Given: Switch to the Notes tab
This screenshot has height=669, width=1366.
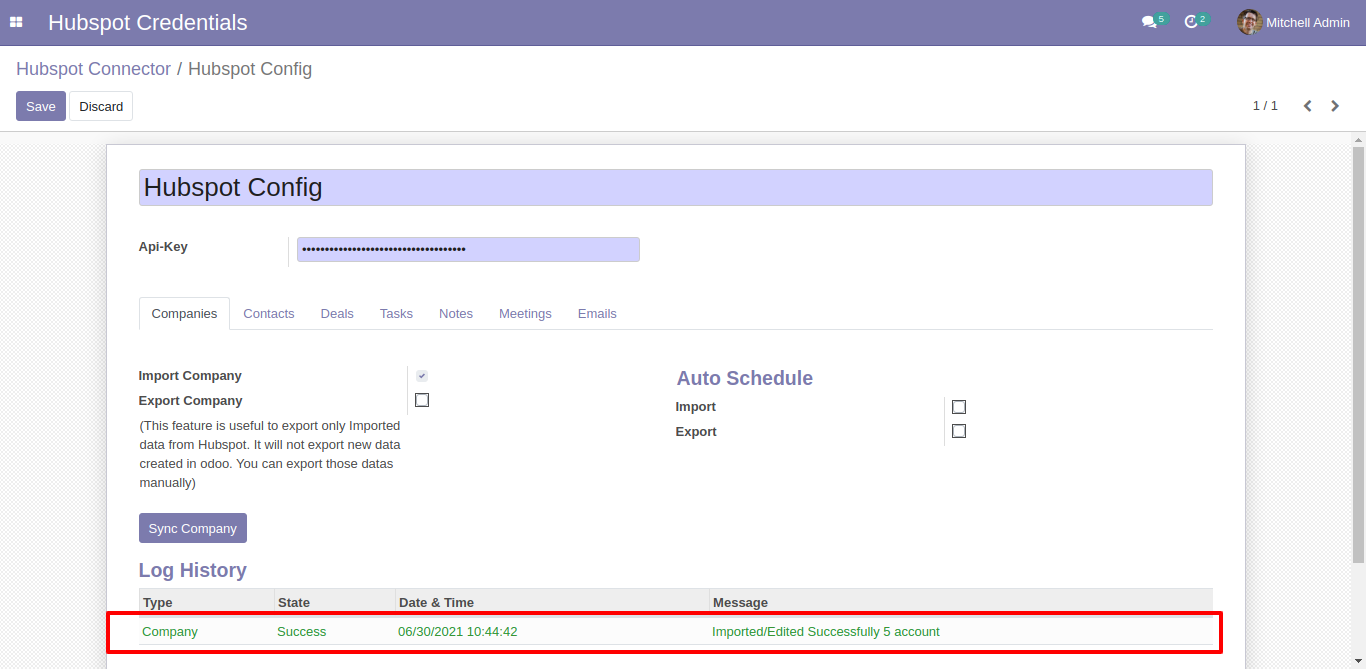Looking at the screenshot, I should coord(456,314).
